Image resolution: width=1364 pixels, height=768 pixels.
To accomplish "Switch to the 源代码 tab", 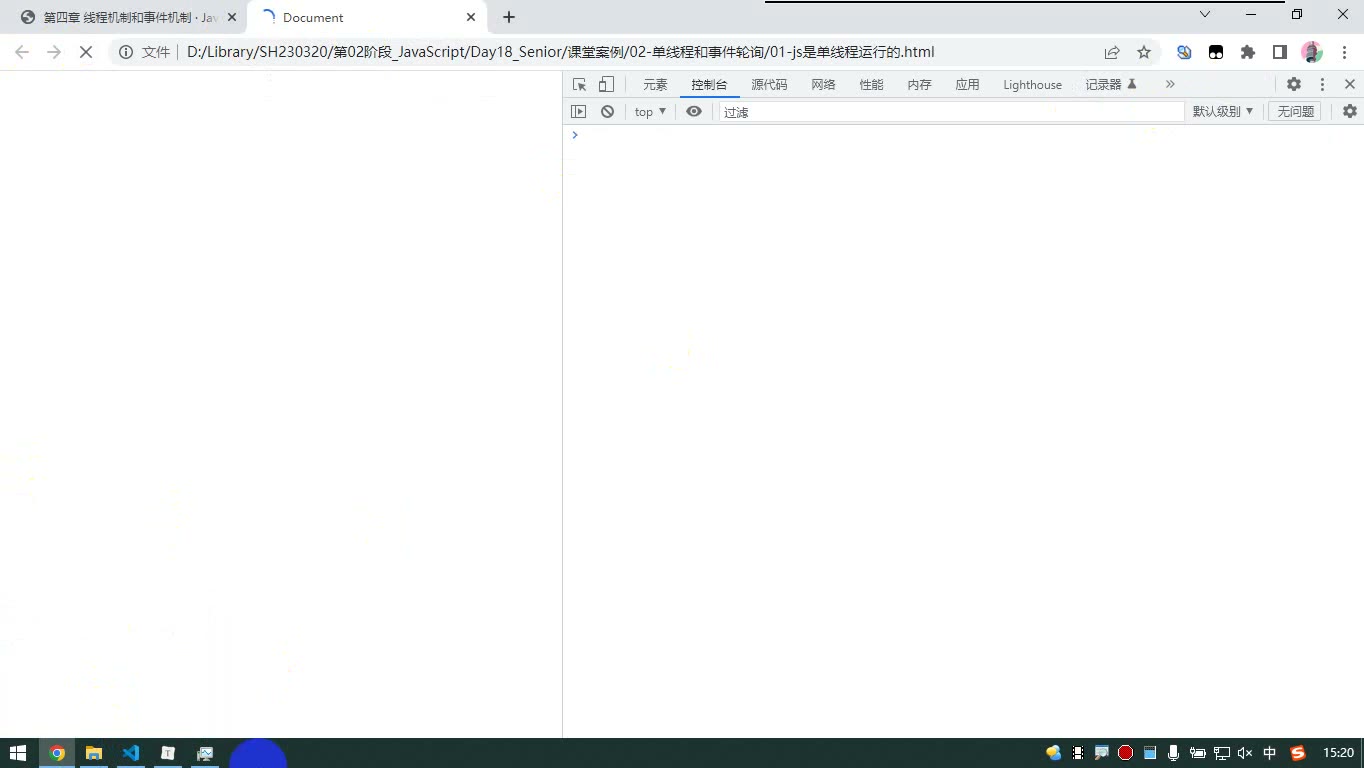I will (769, 85).
